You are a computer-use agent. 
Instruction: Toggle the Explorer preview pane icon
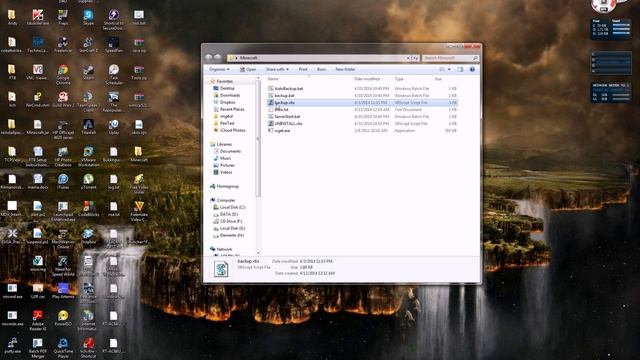[x=460, y=69]
